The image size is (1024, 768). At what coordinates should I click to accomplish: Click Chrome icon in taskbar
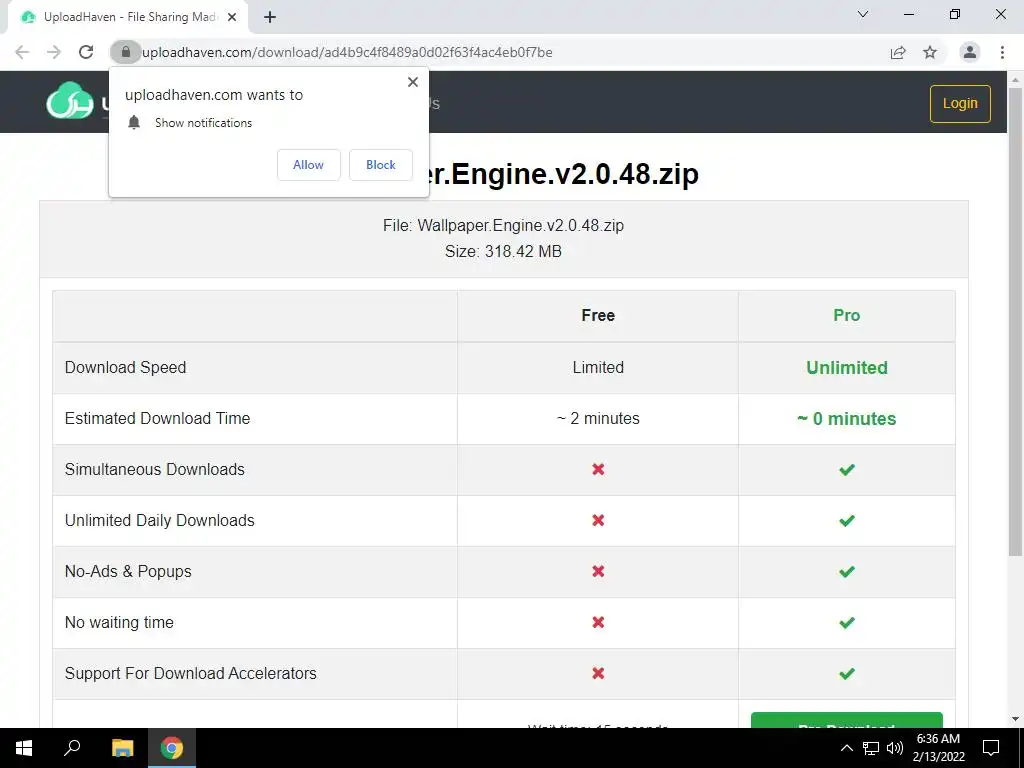point(172,748)
